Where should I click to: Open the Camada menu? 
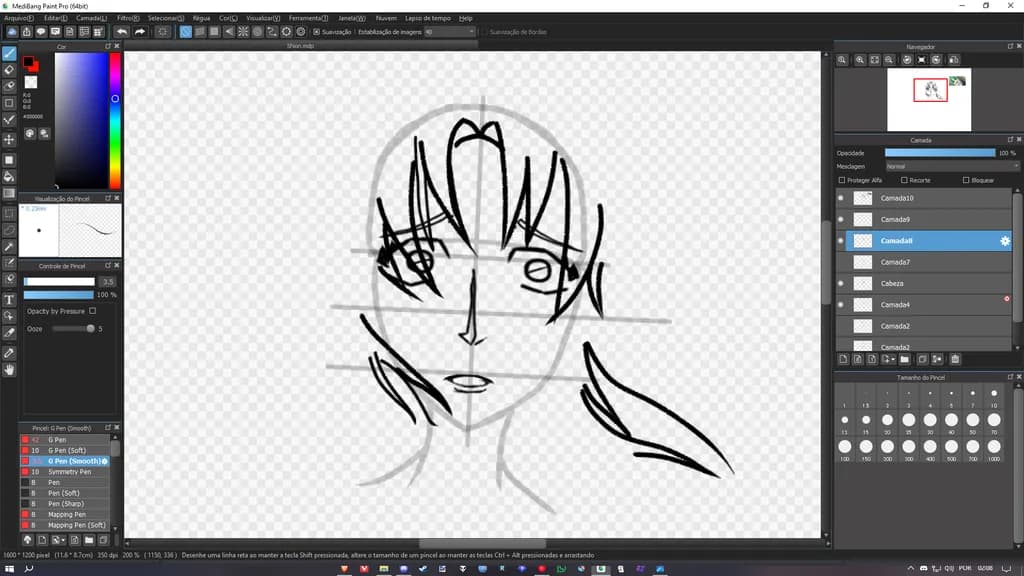tap(91, 18)
